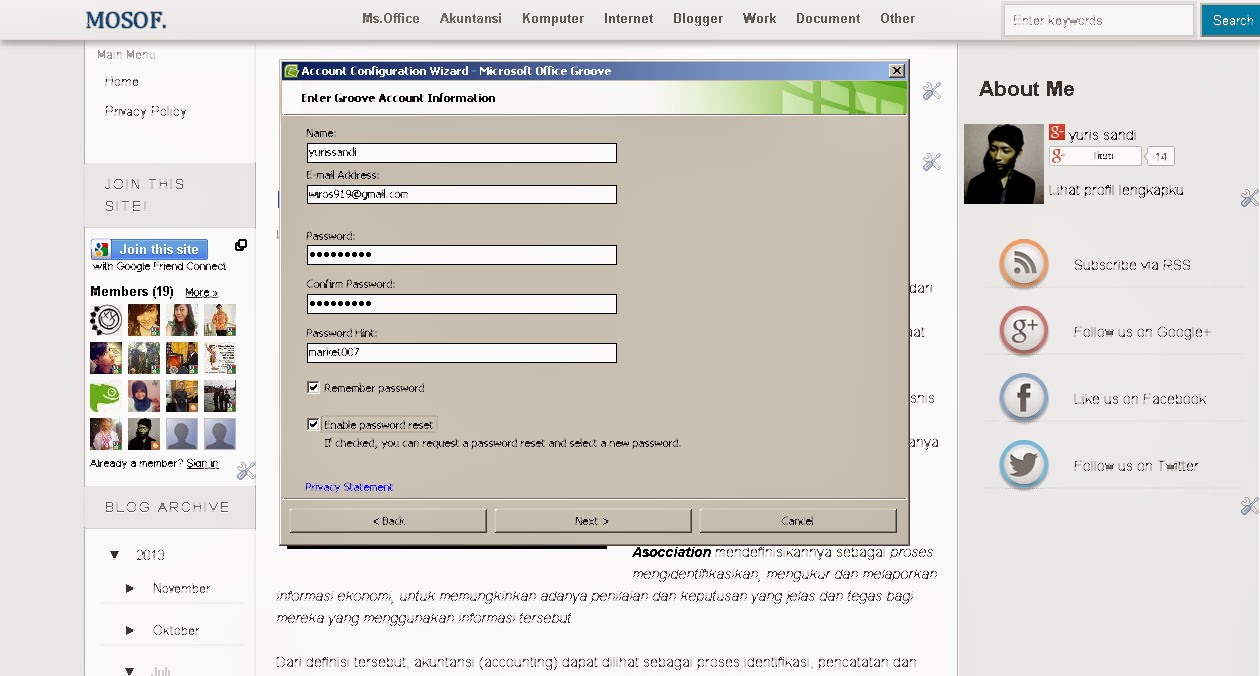Image resolution: width=1260 pixels, height=676 pixels.
Task: Open the Blogger menu item
Action: pyautogui.click(x=697, y=17)
